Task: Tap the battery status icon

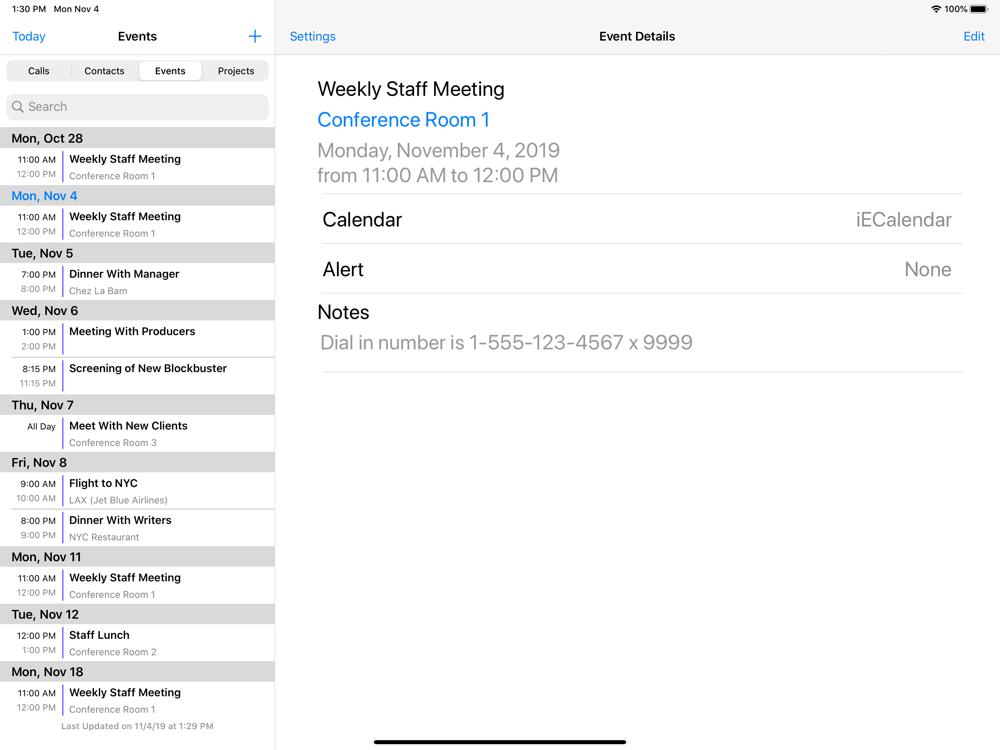Action: 979,9
